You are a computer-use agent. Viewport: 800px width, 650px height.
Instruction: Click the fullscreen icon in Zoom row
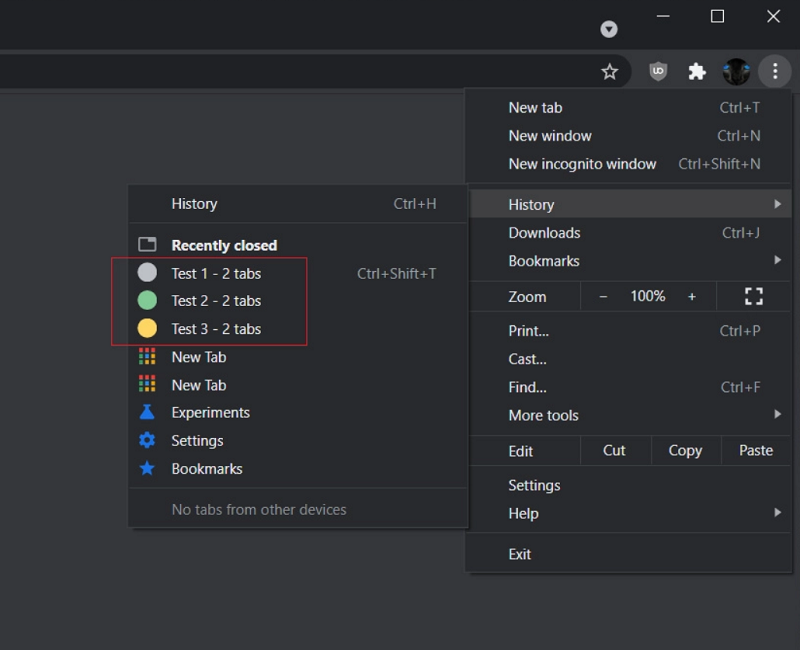coord(754,296)
